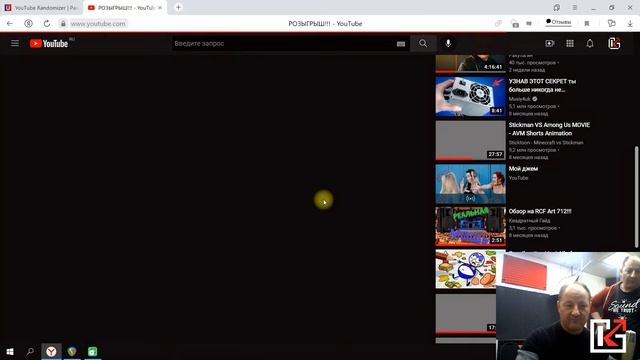Open the Квадратный Гайд channel link
The width and height of the screenshot is (640, 360).
pos(529,220)
